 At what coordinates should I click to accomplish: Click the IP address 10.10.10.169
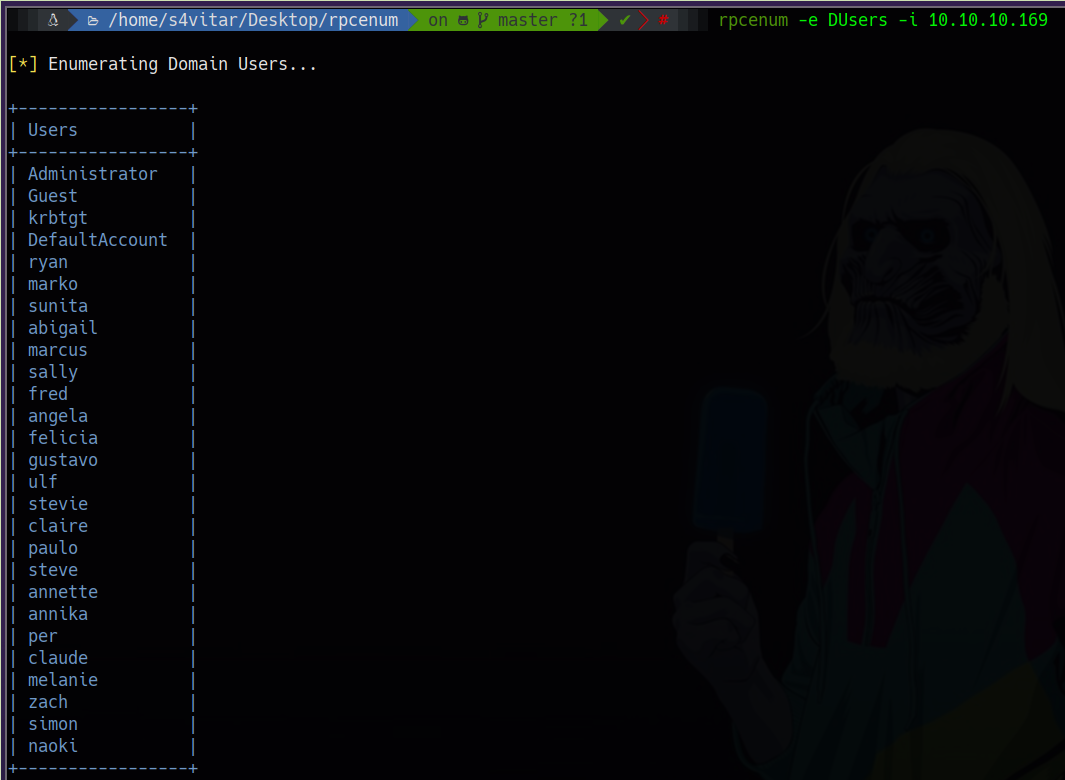988,20
